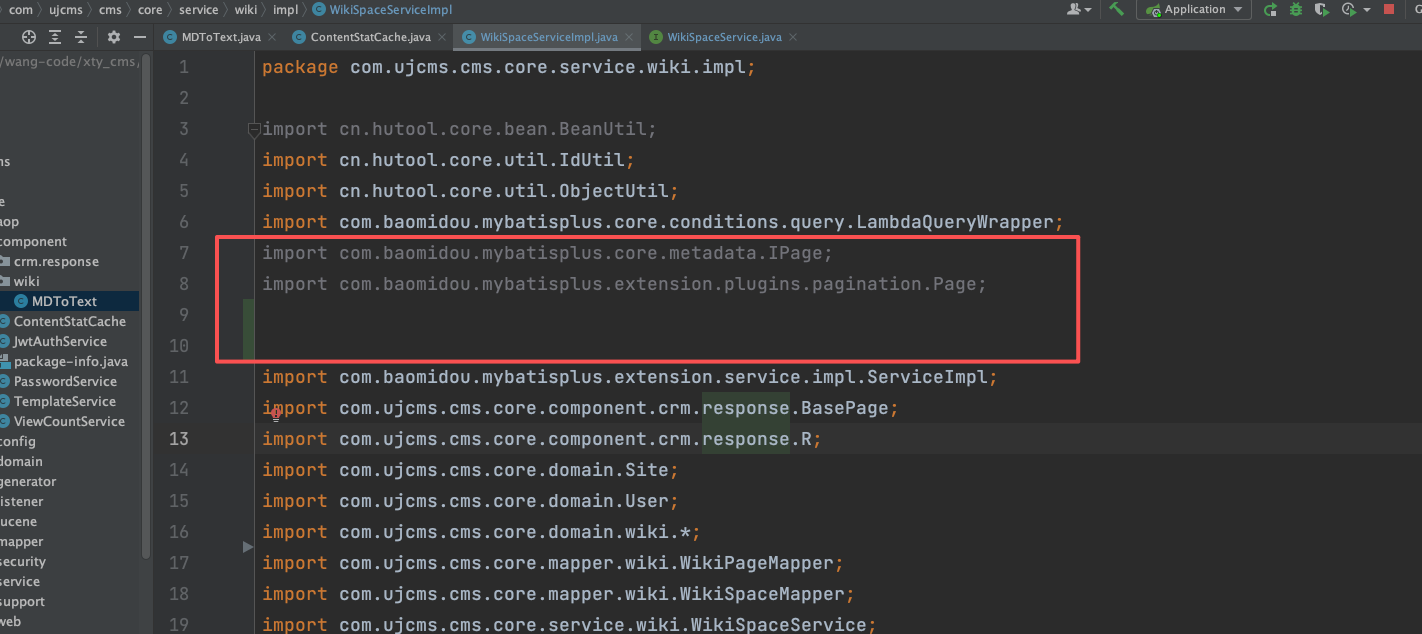Click on the response.R import line
This screenshot has width=1422, height=634.
pyautogui.click(x=542, y=439)
